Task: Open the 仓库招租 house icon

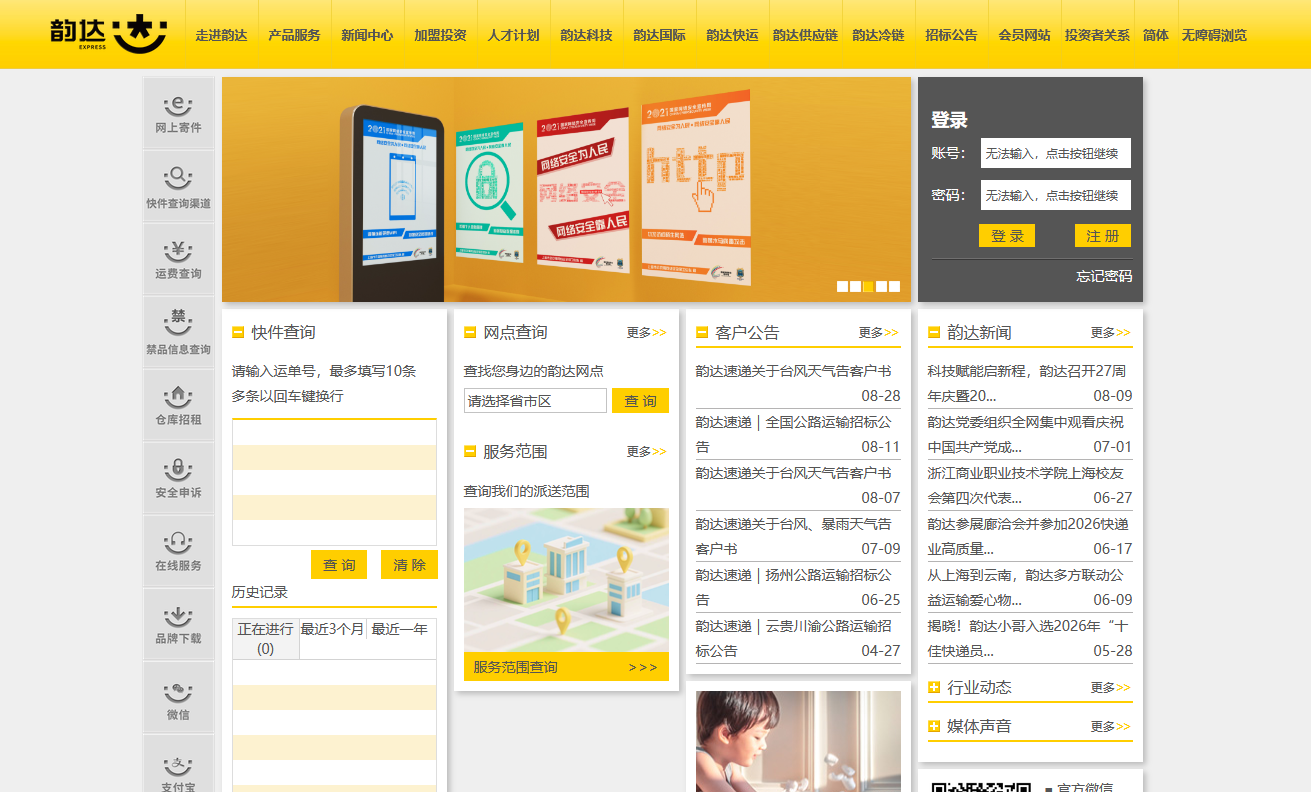Action: click(x=178, y=405)
